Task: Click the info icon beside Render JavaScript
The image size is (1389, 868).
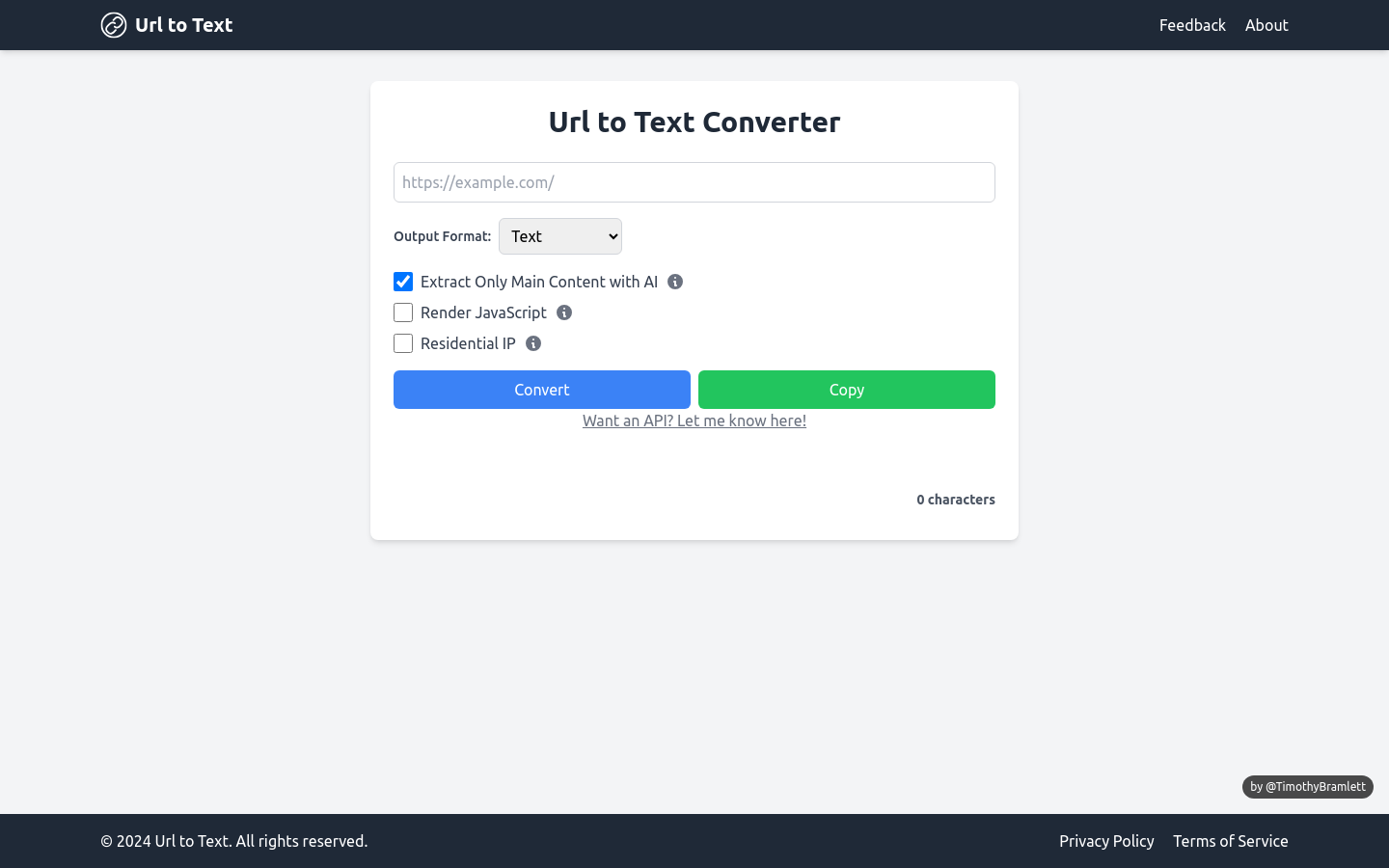Action: coord(564,312)
